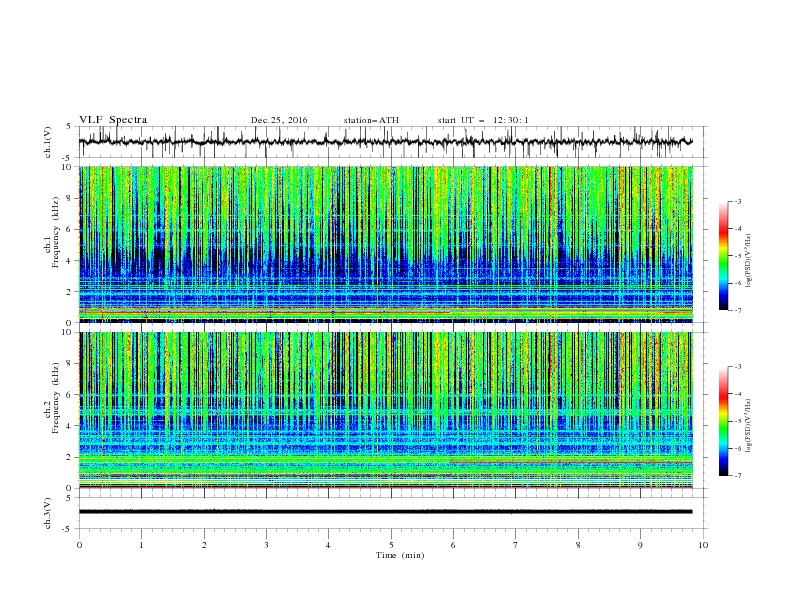Click the time axis tick label '3'
The width and height of the screenshot is (792, 612).
[266, 545]
